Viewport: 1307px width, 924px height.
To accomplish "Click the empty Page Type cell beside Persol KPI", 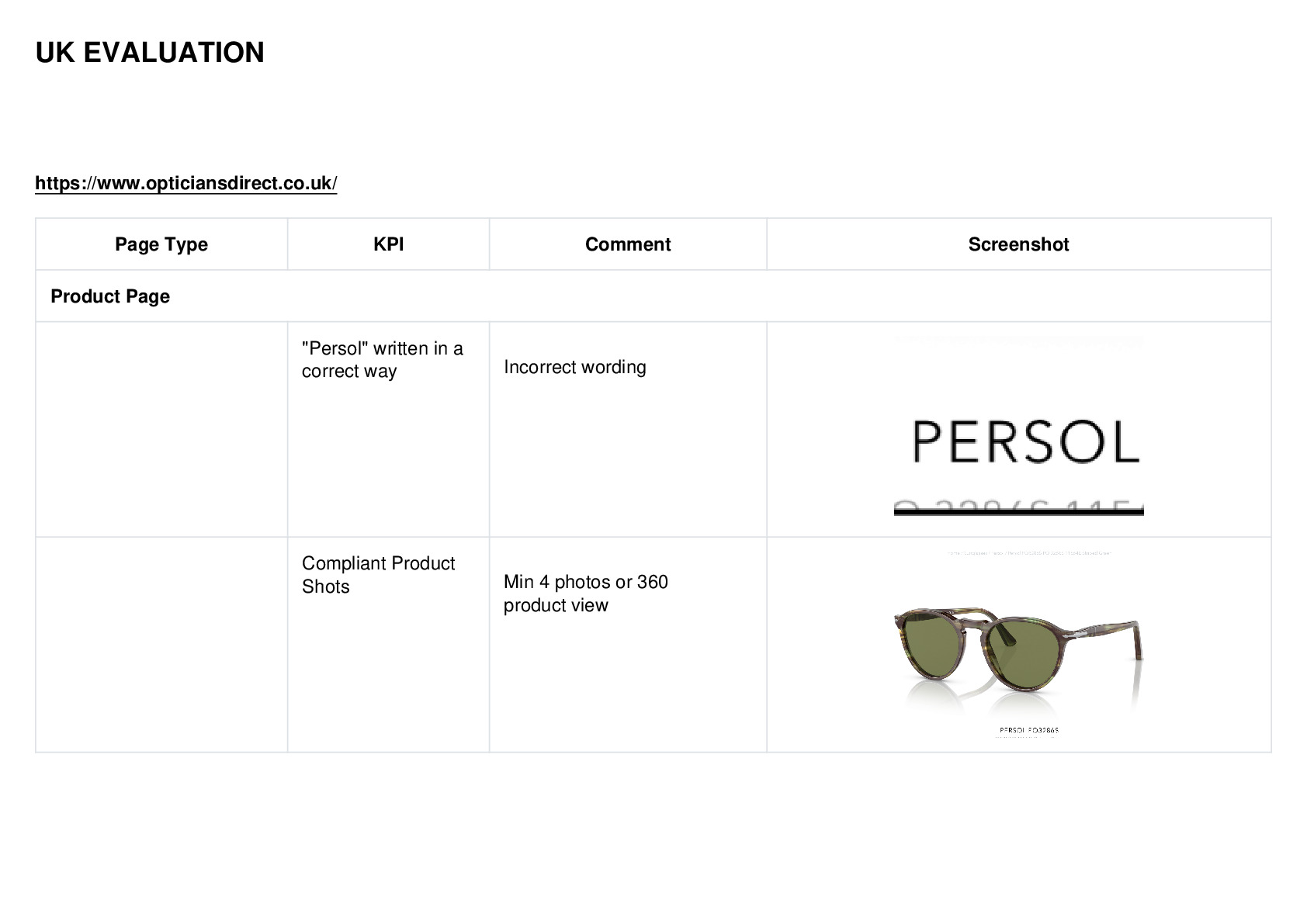I will pyautogui.click(x=161, y=429).
